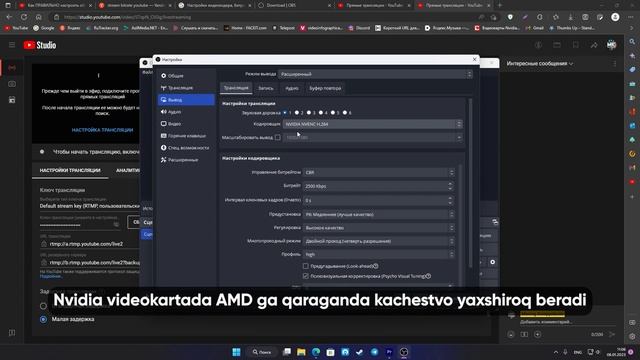Viewport: 640px width, 360px height.
Task: Open Multipass mode dropdown
Action: pos(379,241)
